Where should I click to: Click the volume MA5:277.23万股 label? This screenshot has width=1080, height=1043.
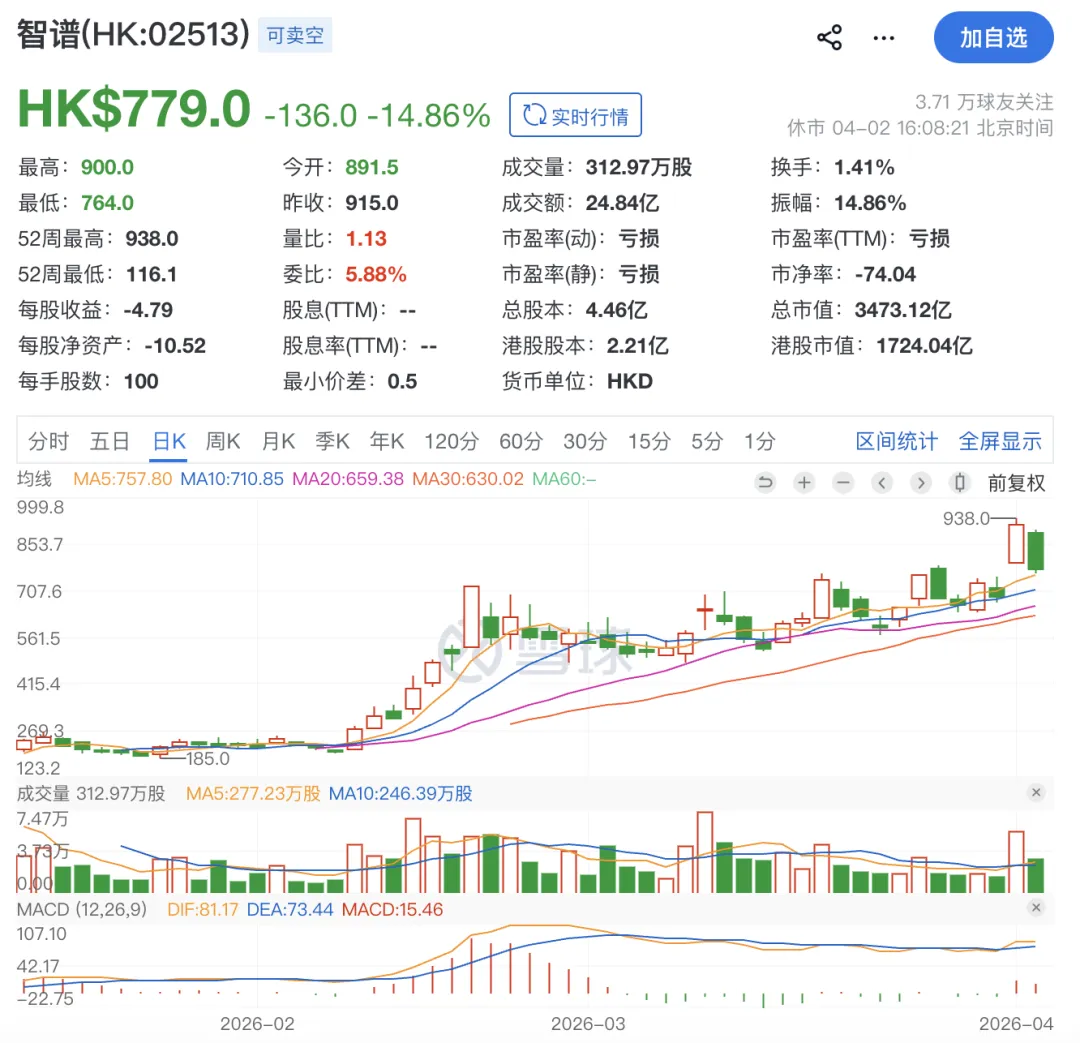point(253,794)
